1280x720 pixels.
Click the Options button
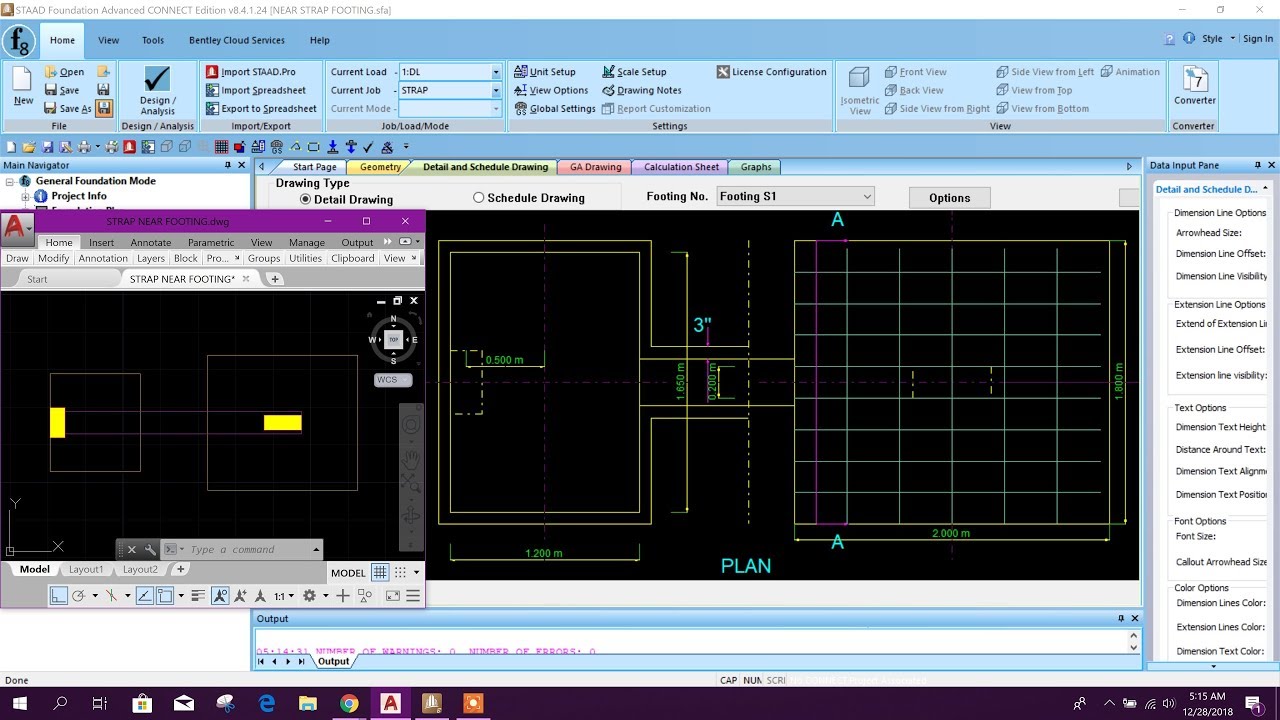tap(948, 197)
